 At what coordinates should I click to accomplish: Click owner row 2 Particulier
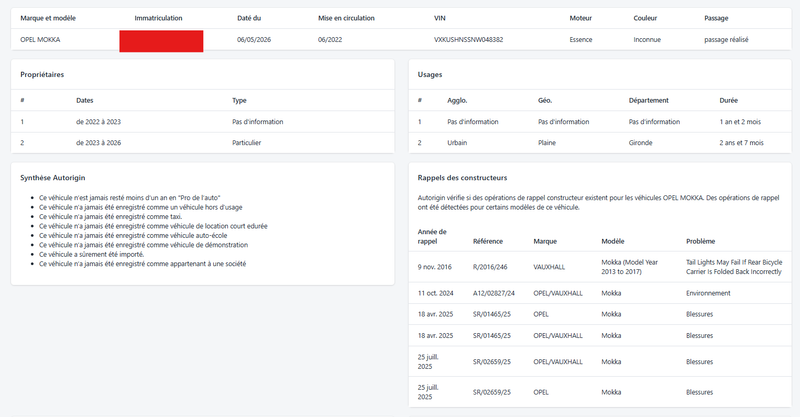coord(203,143)
